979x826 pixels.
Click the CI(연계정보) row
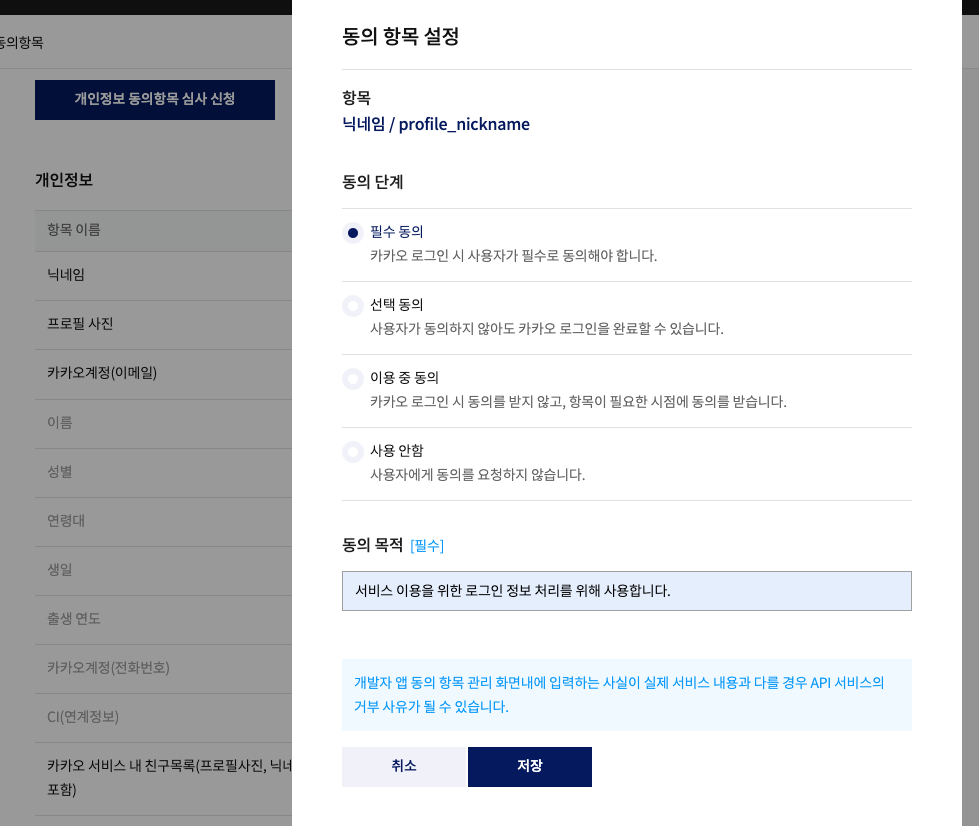[163, 717]
